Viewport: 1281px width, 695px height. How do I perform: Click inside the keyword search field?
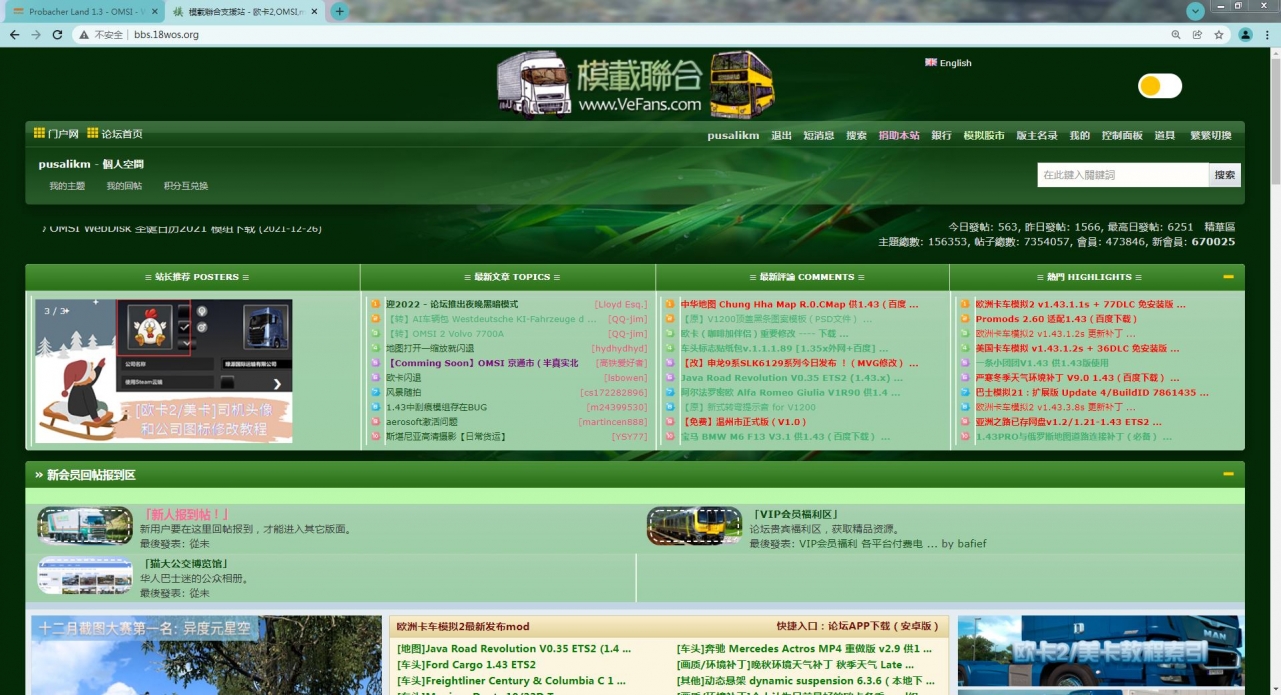[x=1123, y=175]
